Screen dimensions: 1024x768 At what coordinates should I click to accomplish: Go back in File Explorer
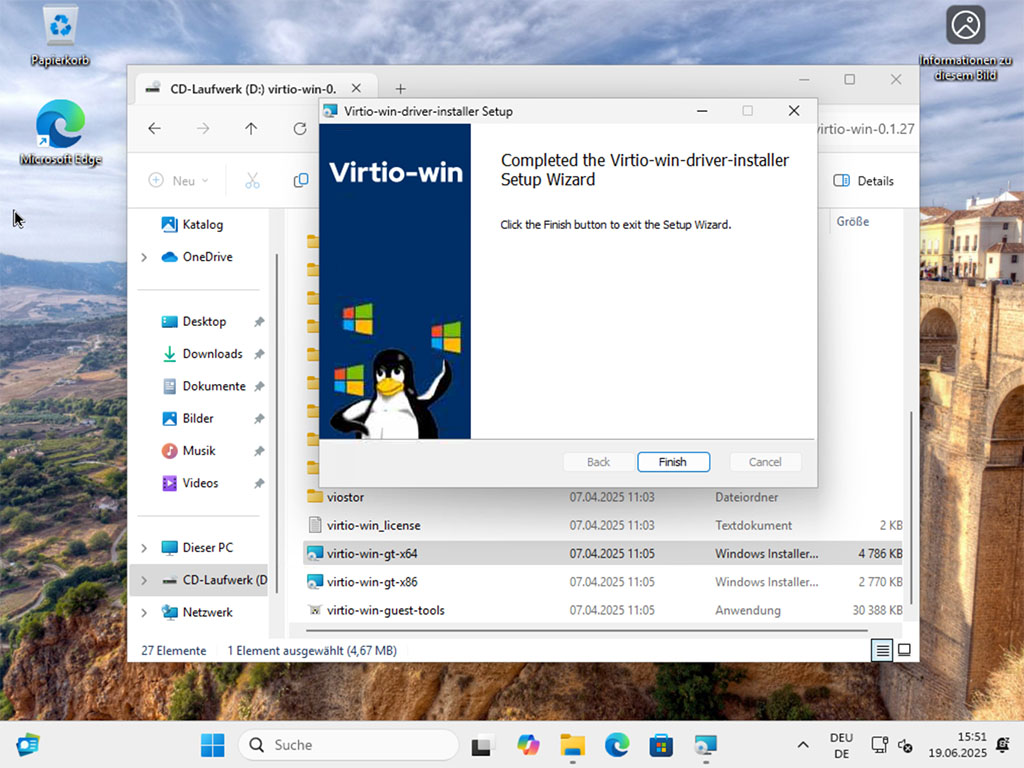coord(155,129)
